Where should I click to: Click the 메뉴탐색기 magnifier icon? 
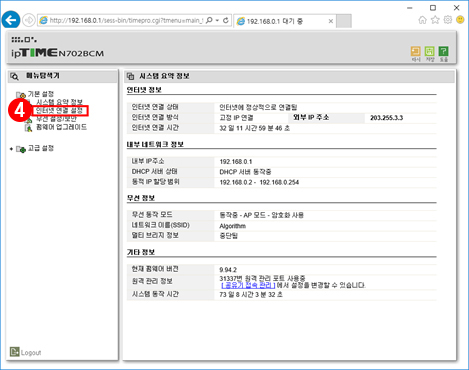[x=14, y=77]
